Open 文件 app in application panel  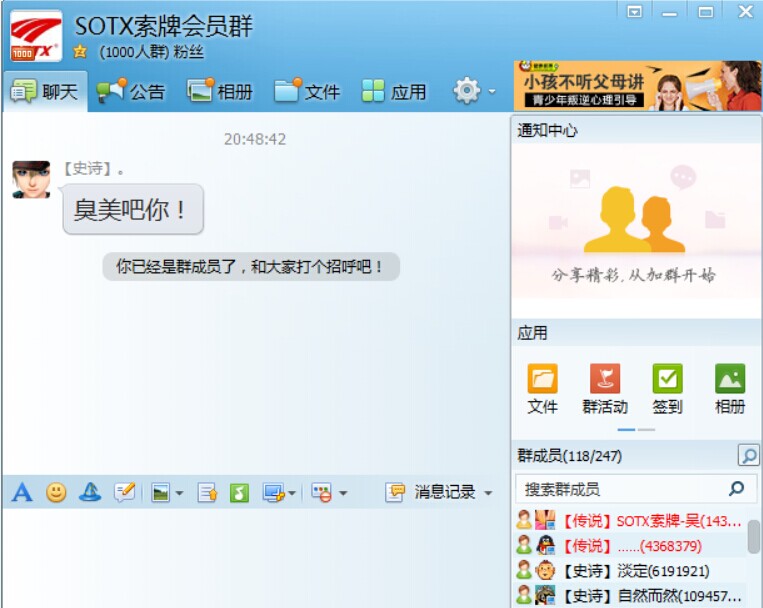click(542, 388)
